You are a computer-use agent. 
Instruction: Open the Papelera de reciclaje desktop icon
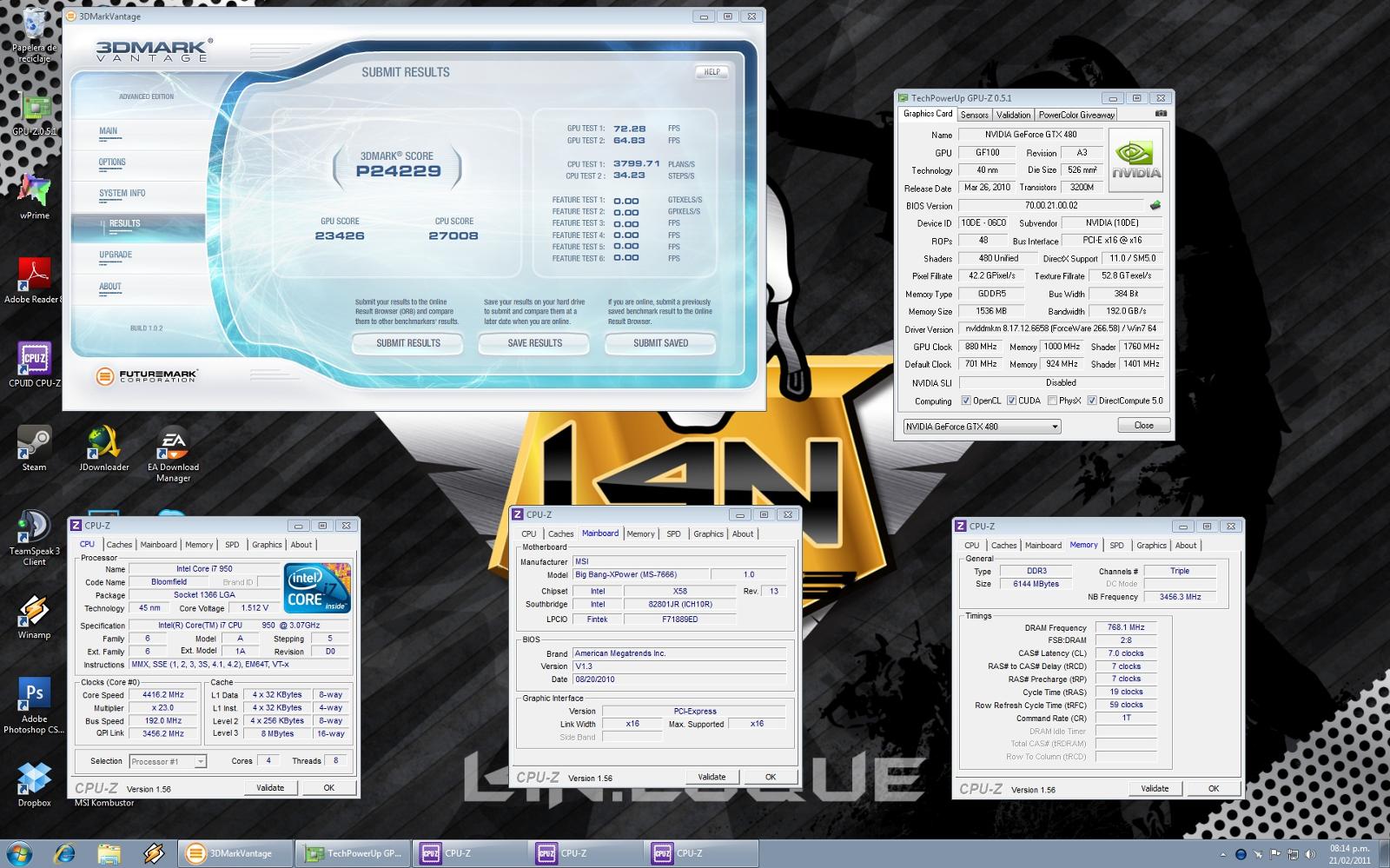[x=35, y=35]
